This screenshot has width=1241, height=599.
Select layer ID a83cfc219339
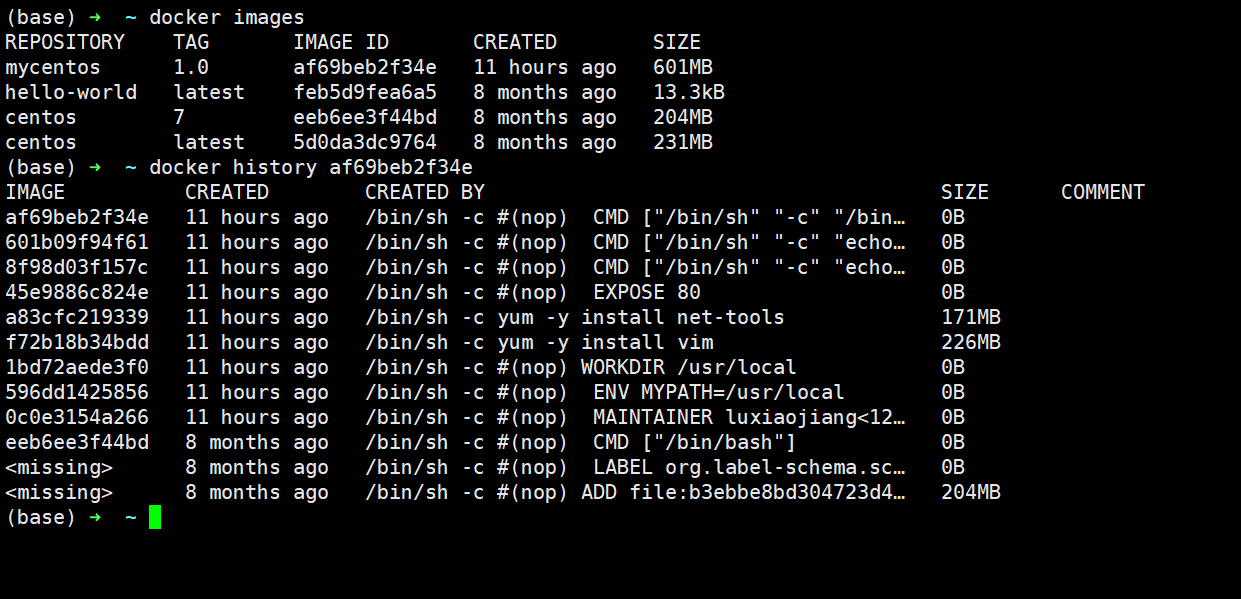77,317
